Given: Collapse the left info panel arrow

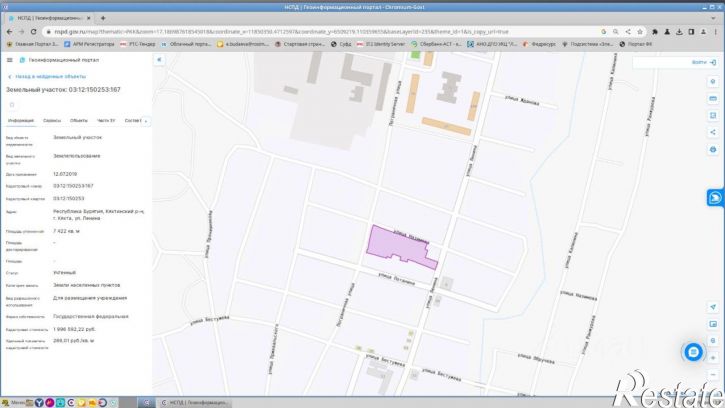Looking at the screenshot, I should click(x=159, y=60).
